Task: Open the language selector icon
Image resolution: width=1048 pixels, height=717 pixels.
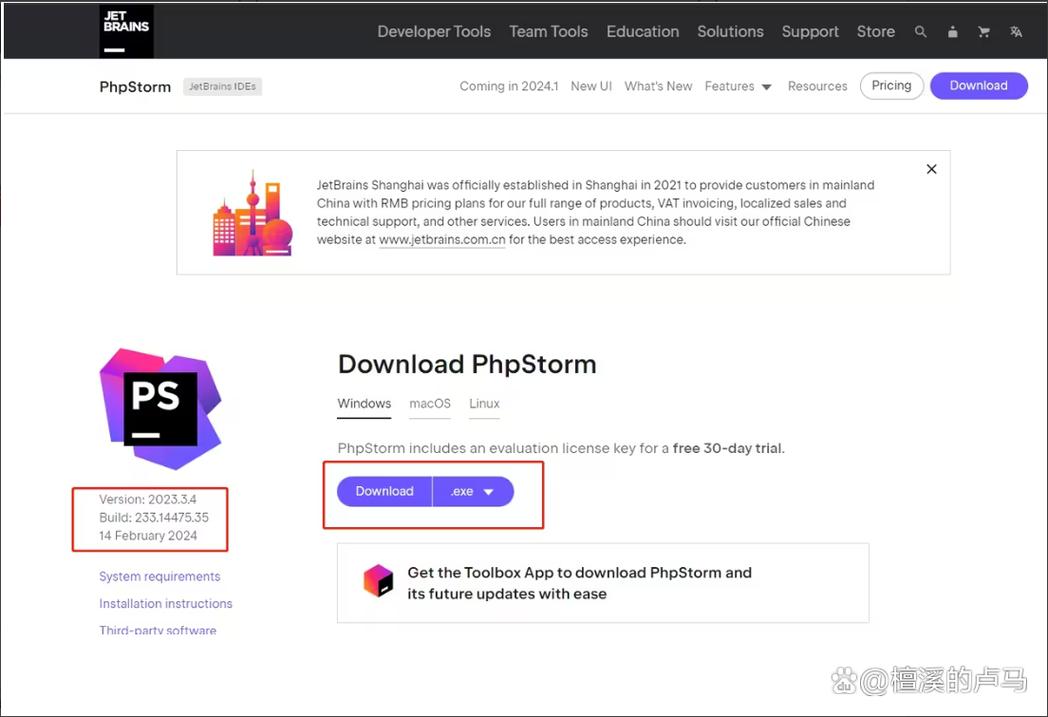Action: click(x=1016, y=31)
